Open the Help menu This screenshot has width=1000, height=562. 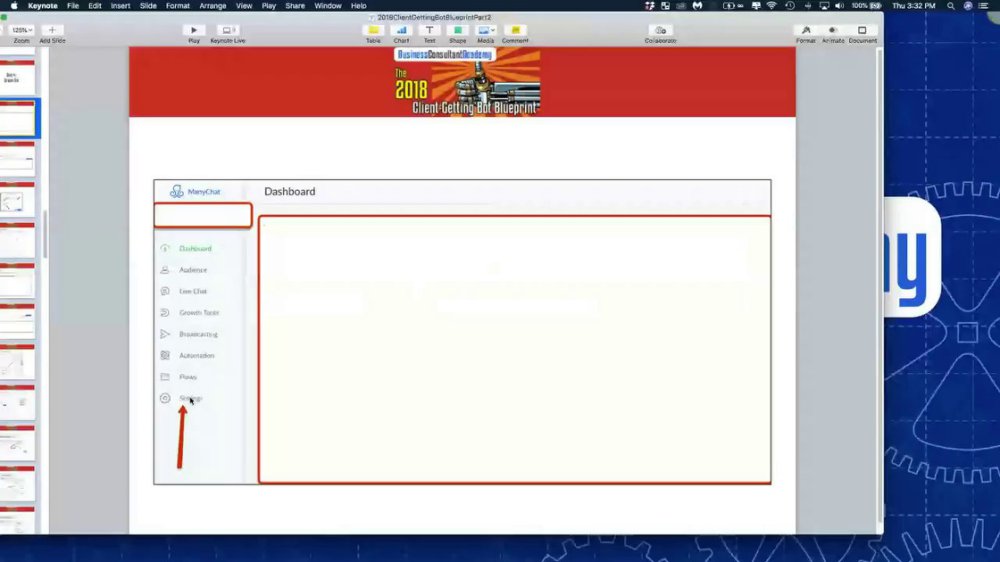358,6
